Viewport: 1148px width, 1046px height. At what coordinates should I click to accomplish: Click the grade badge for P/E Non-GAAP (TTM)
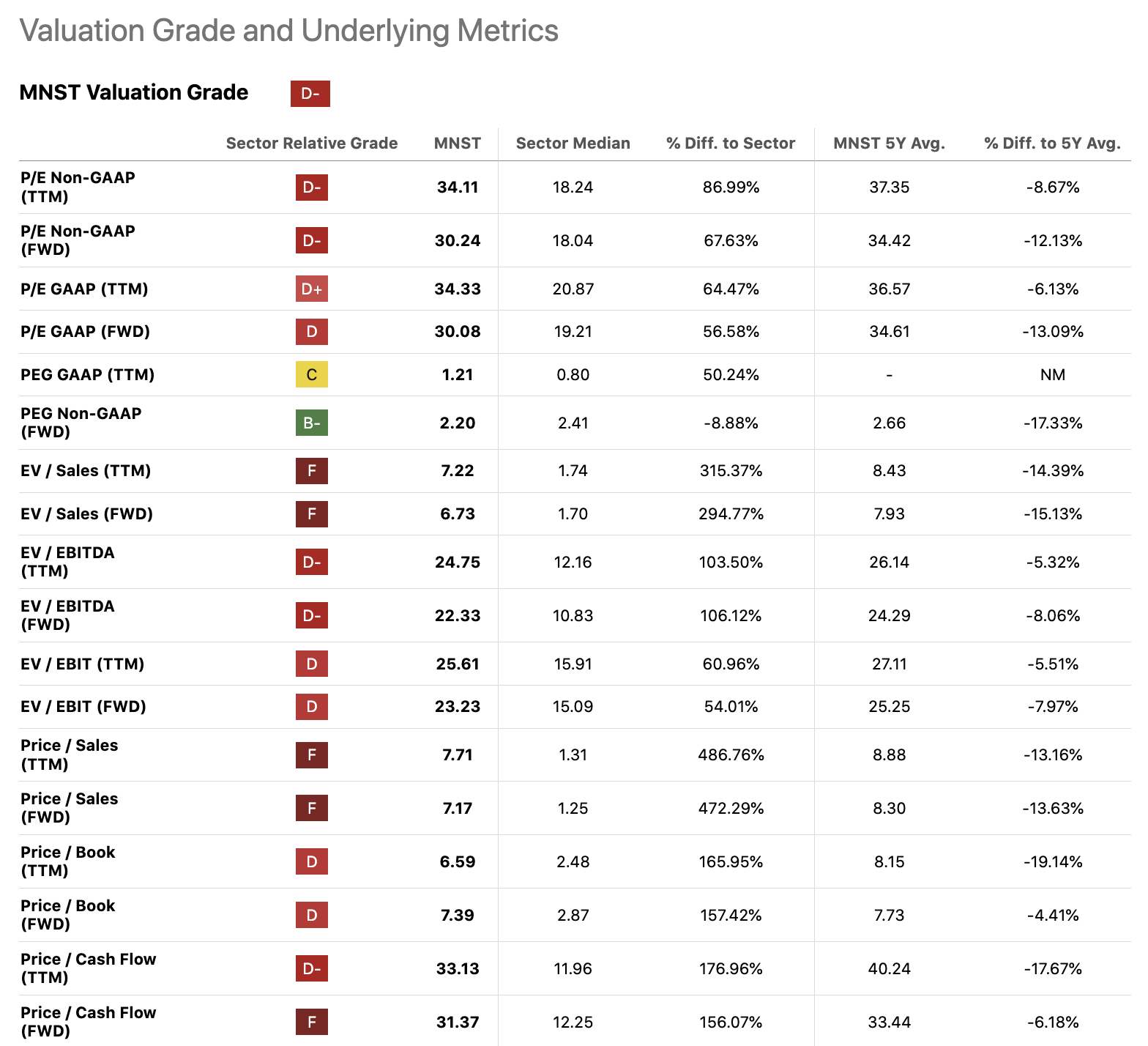(311, 188)
